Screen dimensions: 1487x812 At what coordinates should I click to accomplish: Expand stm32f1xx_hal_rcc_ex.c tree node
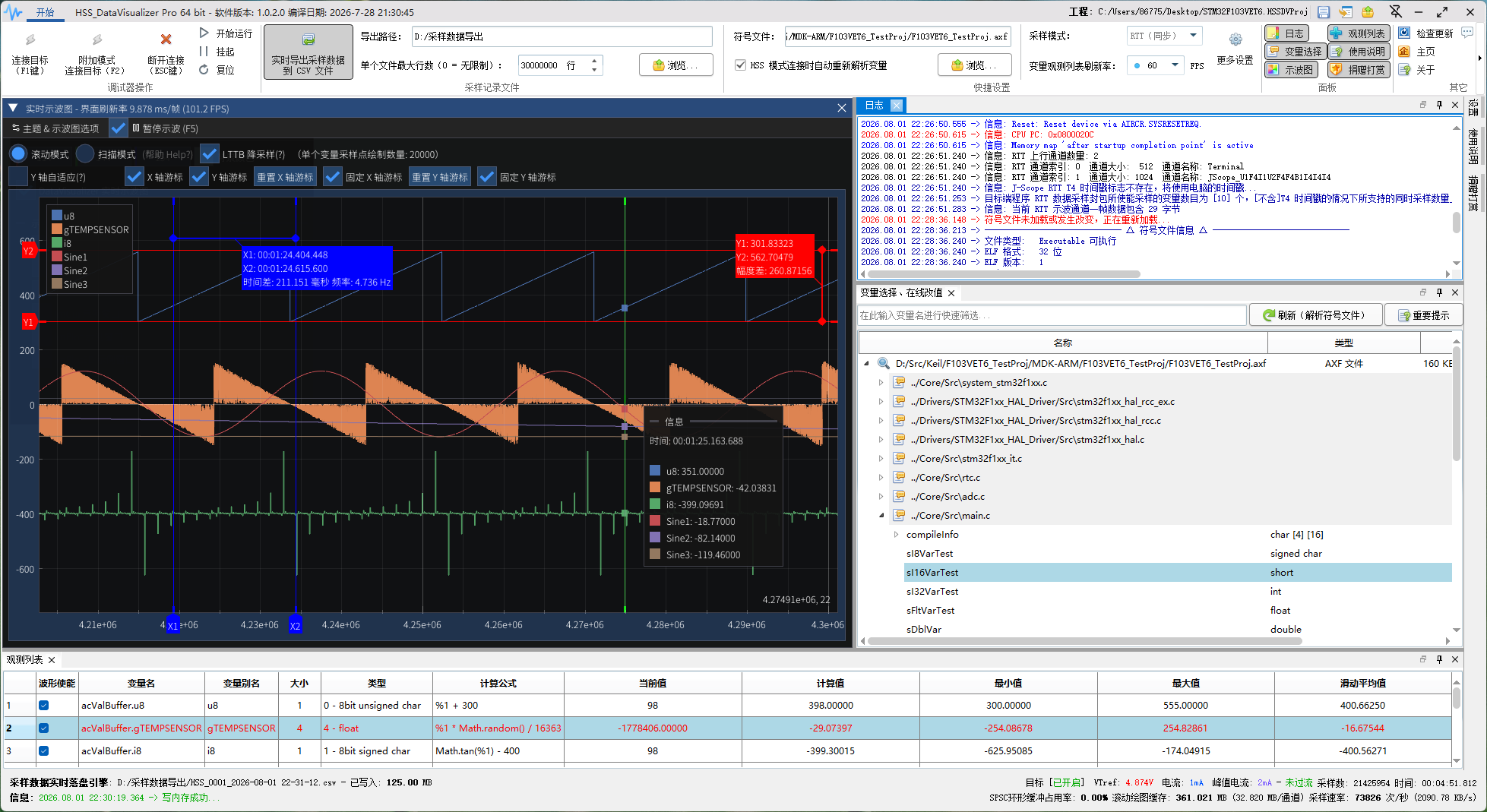881,401
